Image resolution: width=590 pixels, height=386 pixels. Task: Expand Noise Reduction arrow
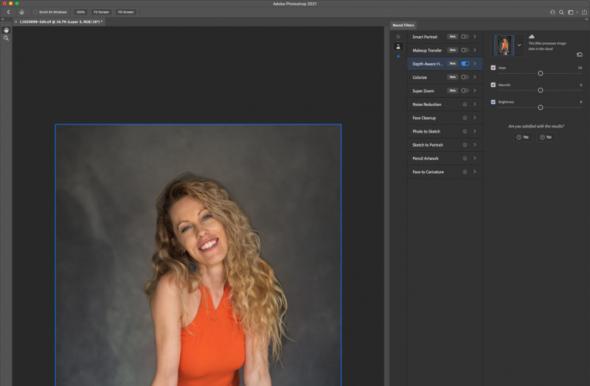[x=475, y=104]
